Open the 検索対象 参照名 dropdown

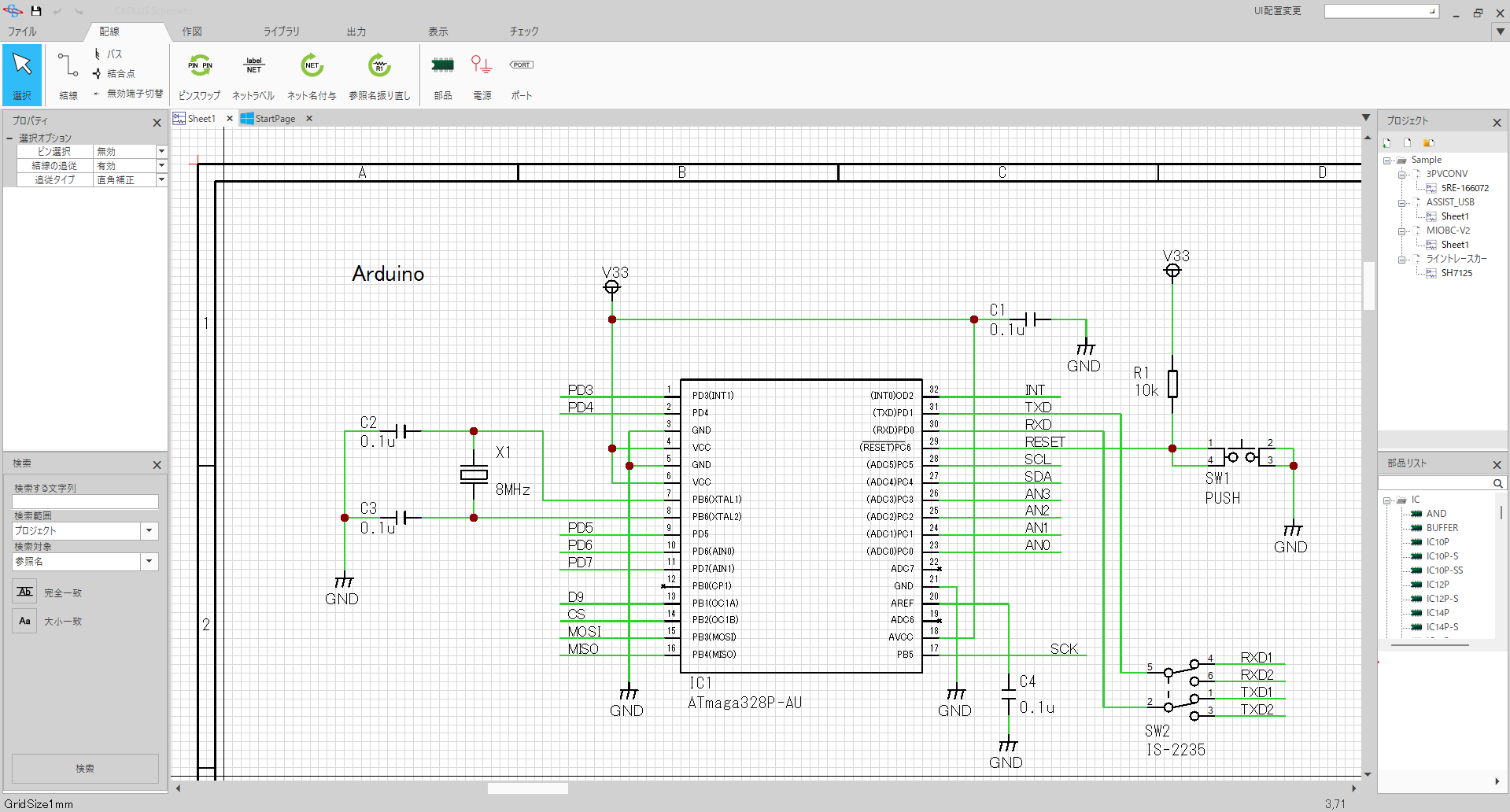tap(150, 561)
